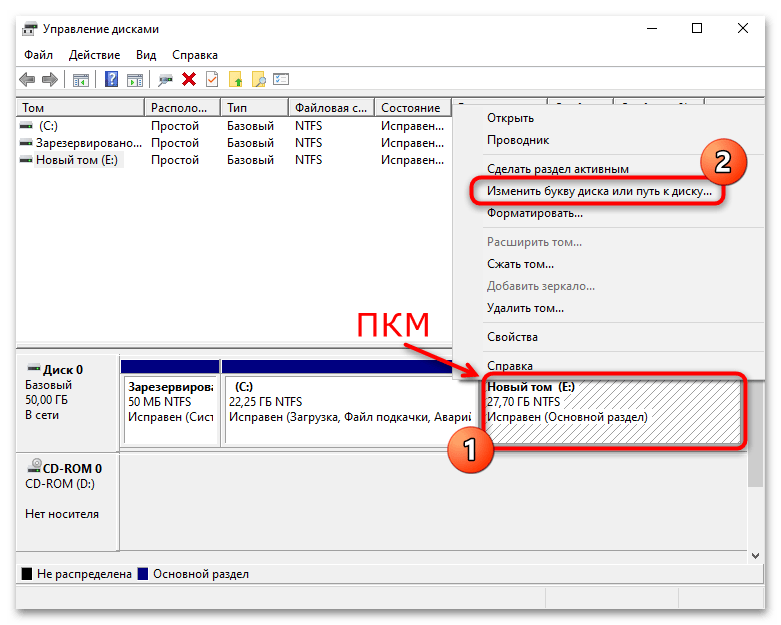The width and height of the screenshot is (781, 625).
Task: Sort by the Состояние column header
Action: point(413,108)
